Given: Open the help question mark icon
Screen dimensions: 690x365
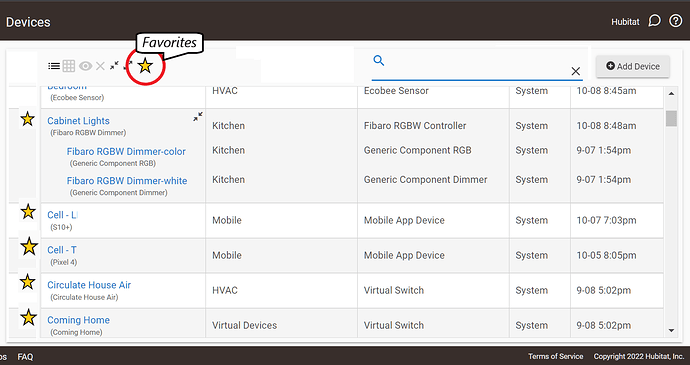Looking at the screenshot, I should (x=675, y=21).
